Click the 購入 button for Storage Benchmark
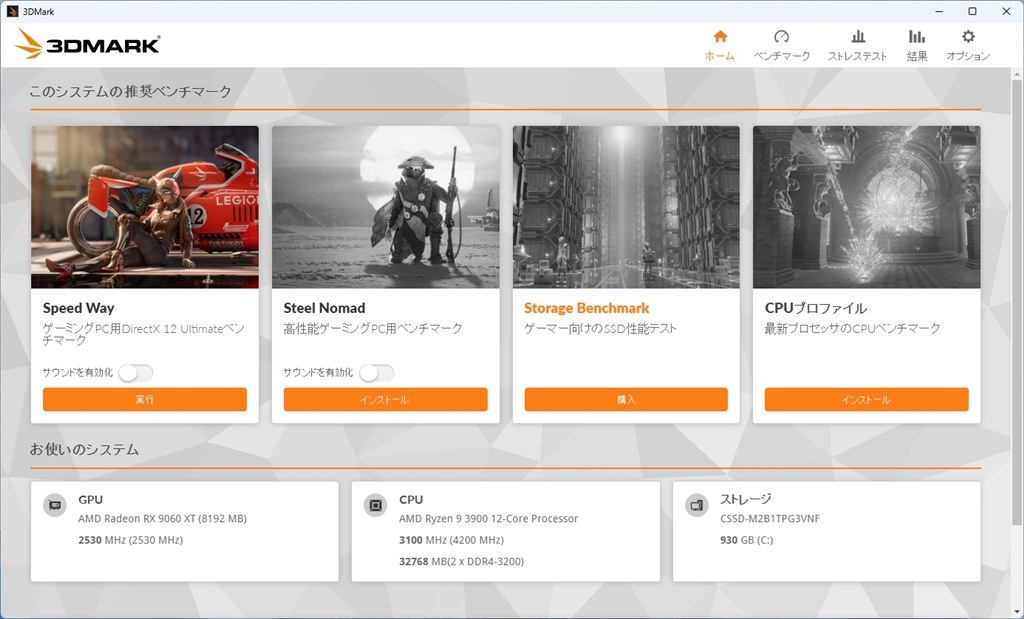This screenshot has height=619, width=1024. point(626,399)
